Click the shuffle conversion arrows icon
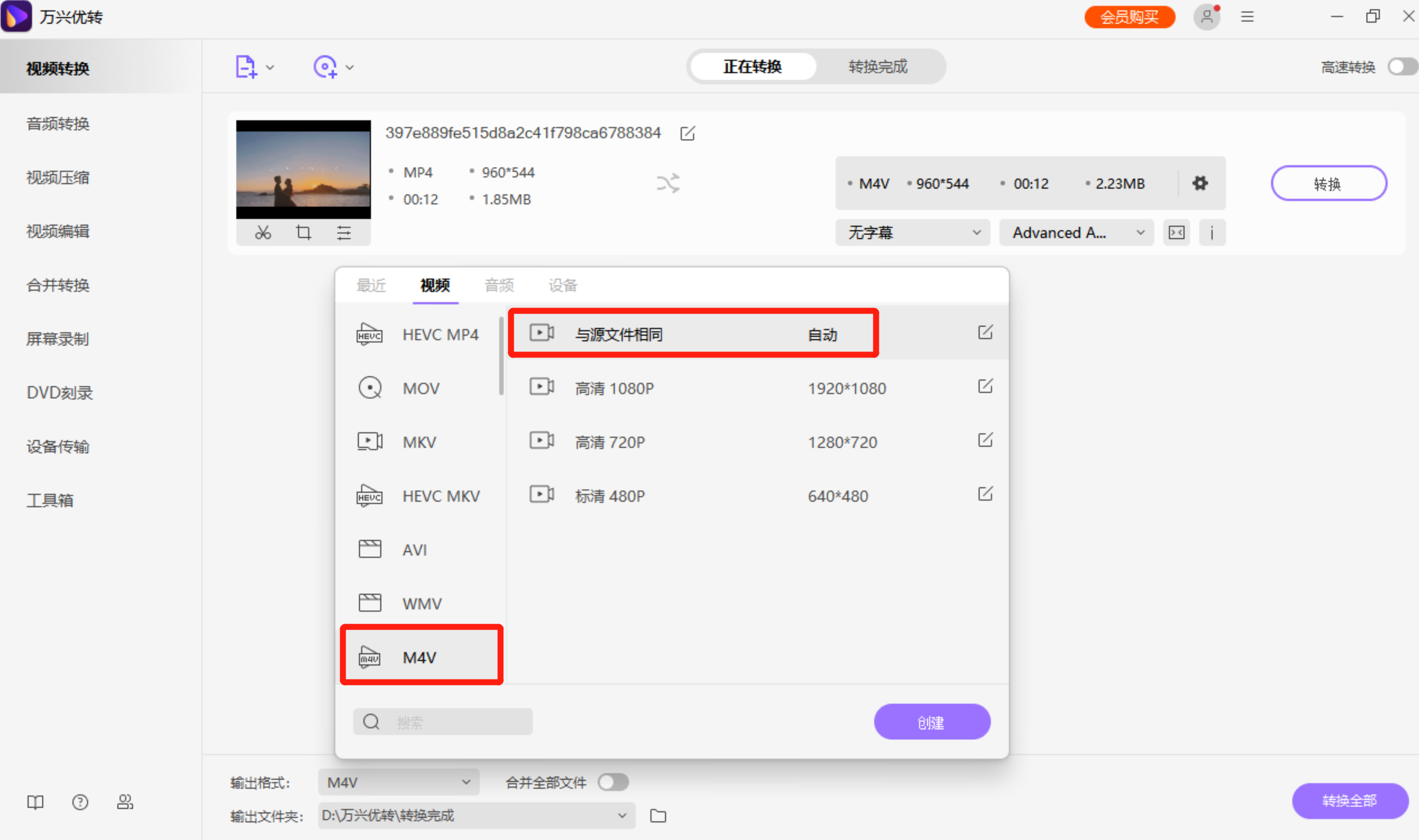The image size is (1419, 840). 667,183
